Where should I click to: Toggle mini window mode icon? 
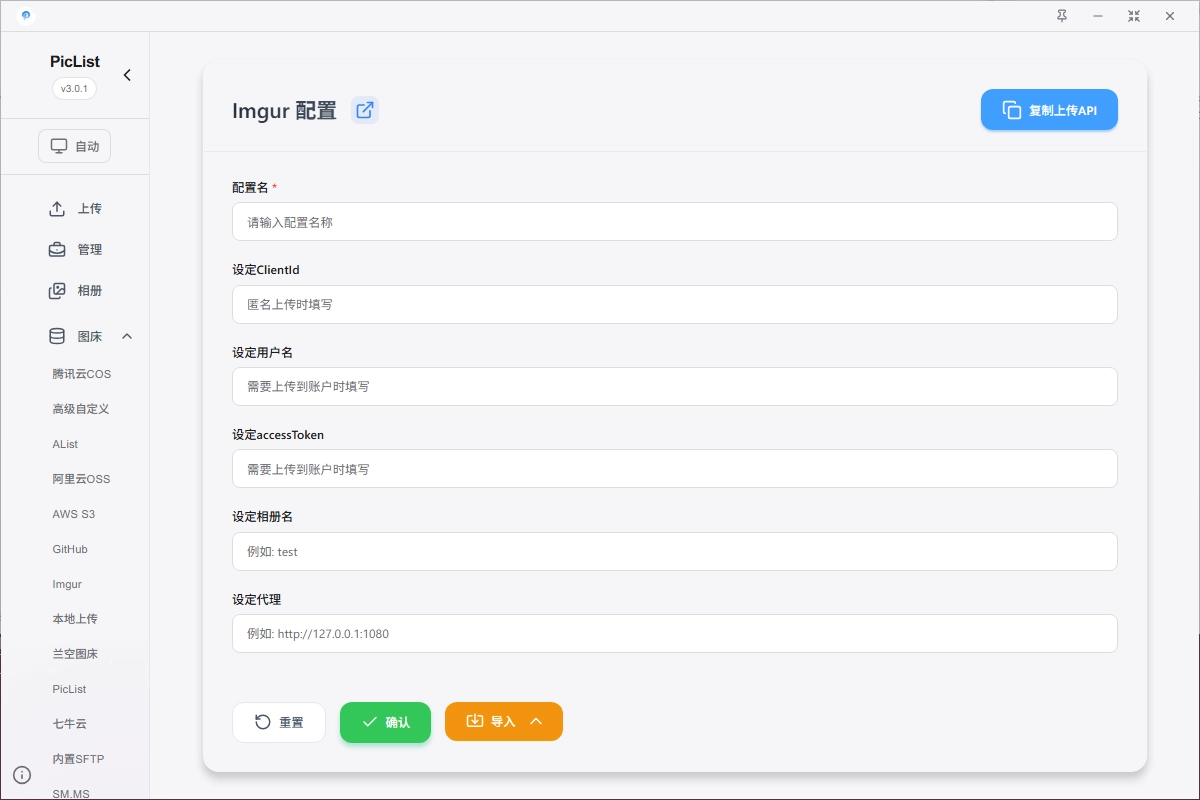point(1133,16)
